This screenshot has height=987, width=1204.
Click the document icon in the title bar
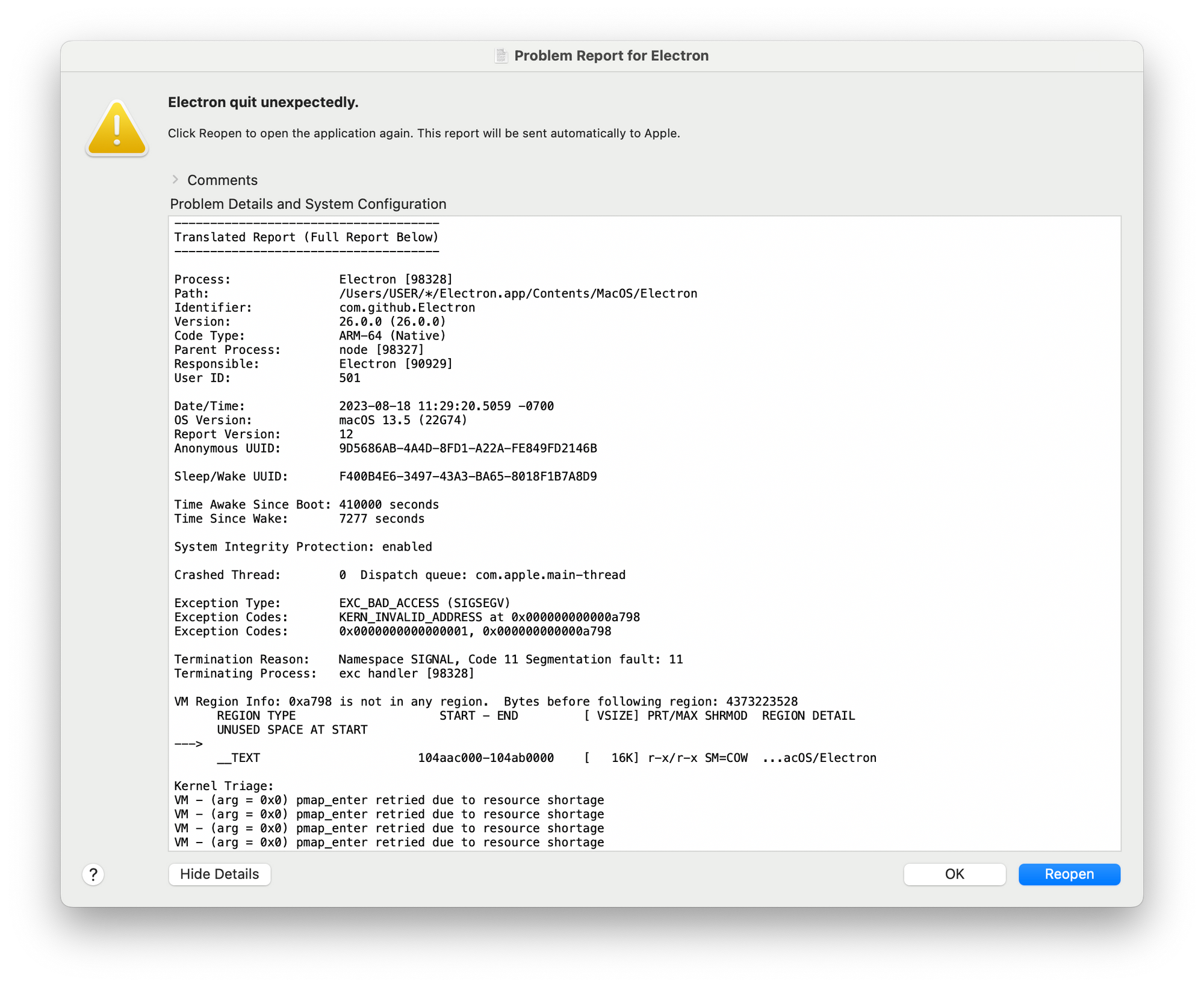501,55
